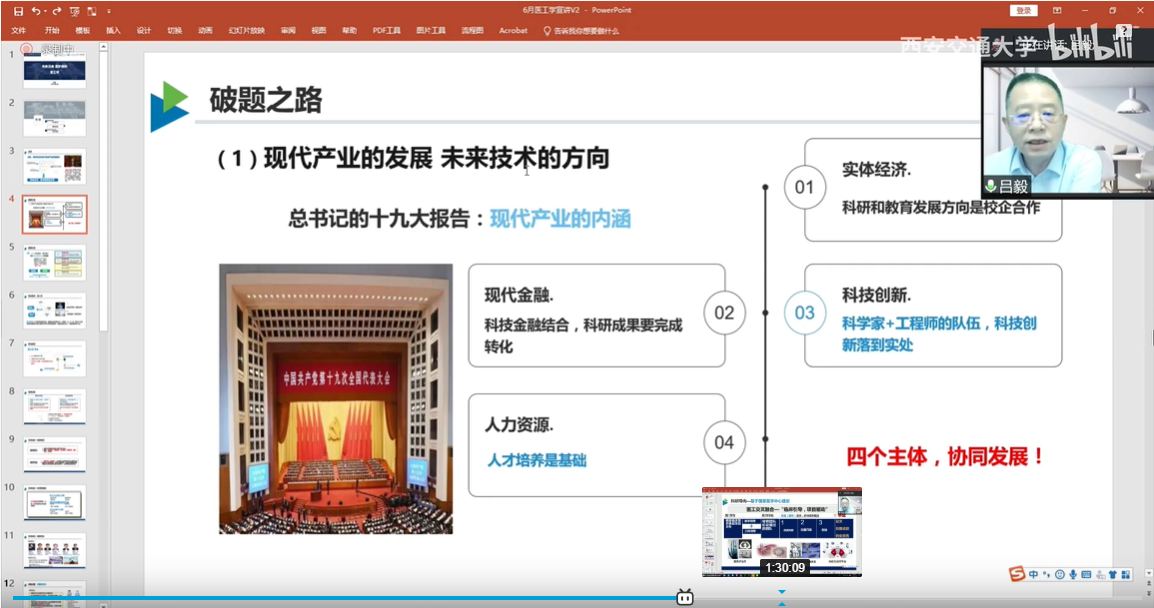This screenshot has width=1154, height=608.
Task: Click the start slideshow from beginning icon
Action: pos(76,10)
